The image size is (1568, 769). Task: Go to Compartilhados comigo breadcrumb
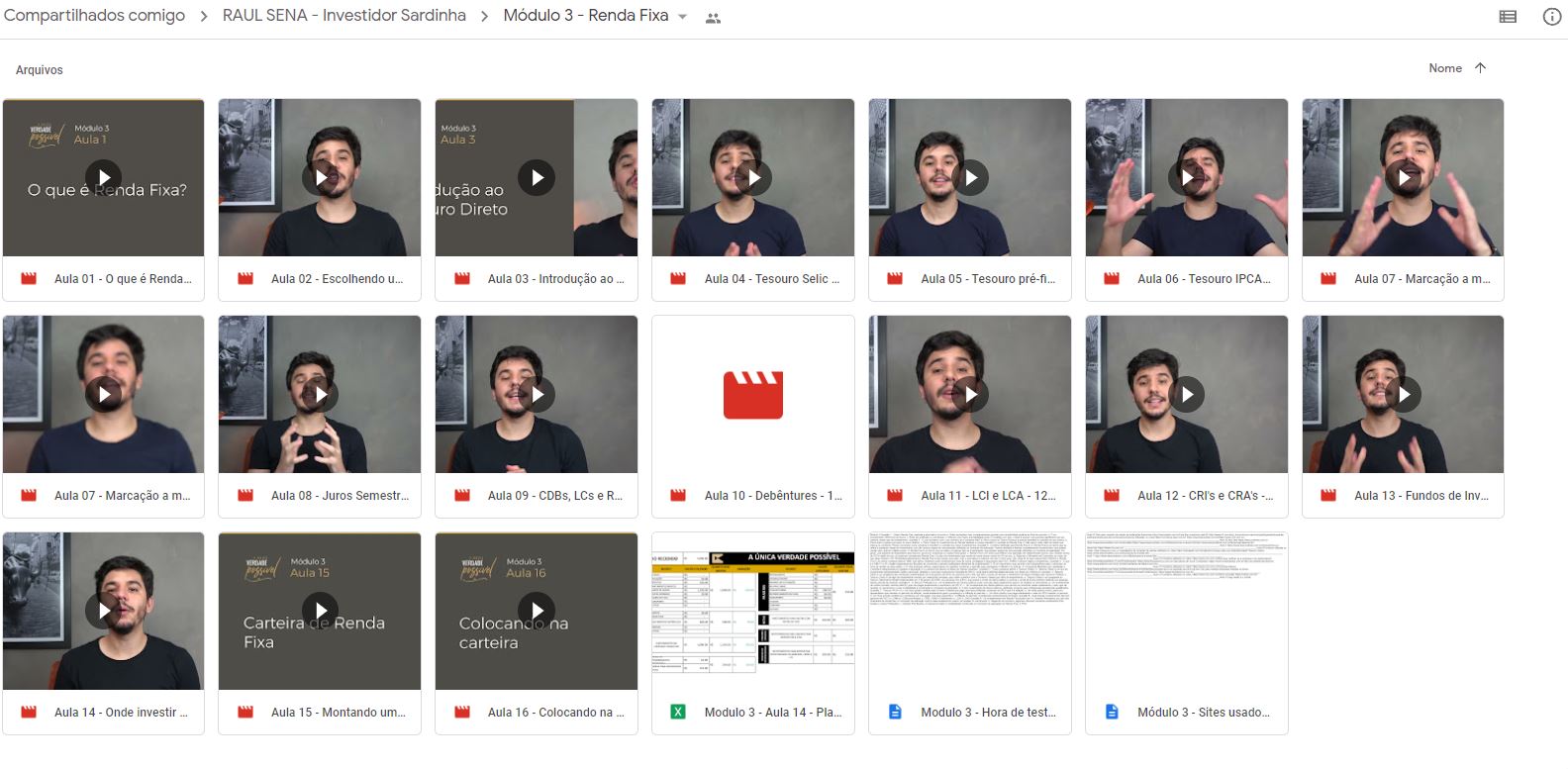(x=94, y=16)
